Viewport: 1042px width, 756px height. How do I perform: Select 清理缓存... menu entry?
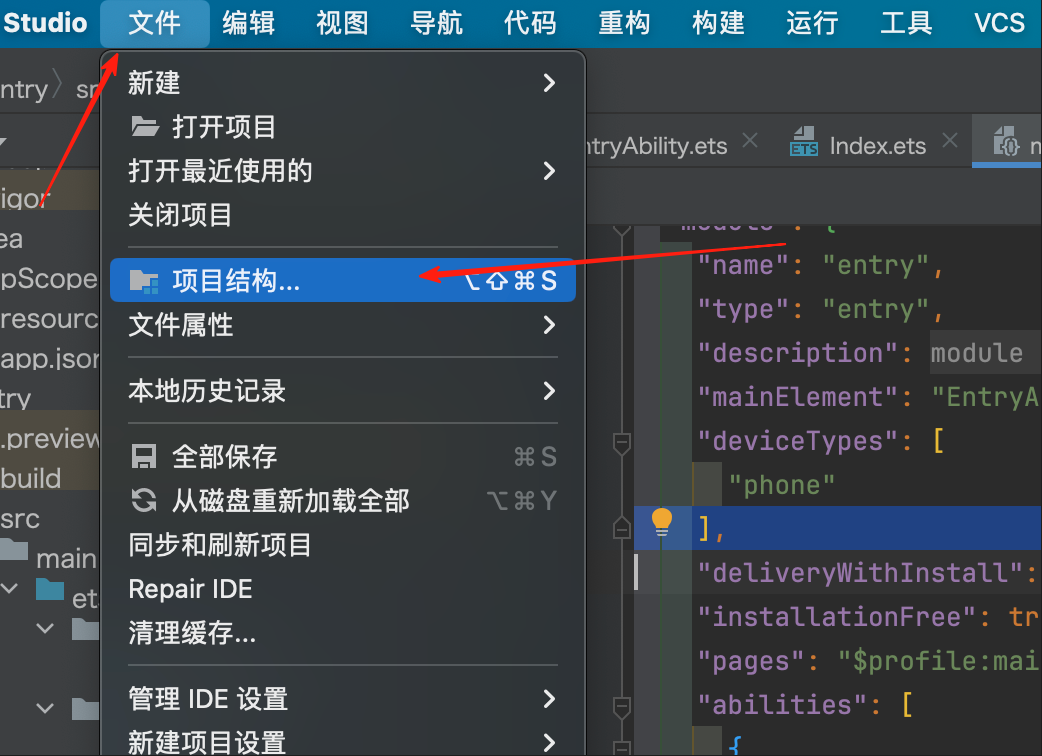pos(192,632)
